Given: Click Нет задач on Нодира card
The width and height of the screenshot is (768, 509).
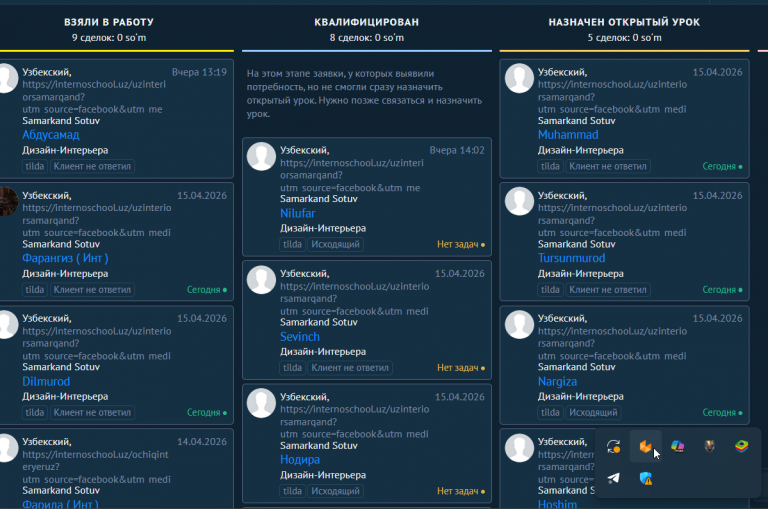Looking at the screenshot, I should pyautogui.click(x=460, y=491).
